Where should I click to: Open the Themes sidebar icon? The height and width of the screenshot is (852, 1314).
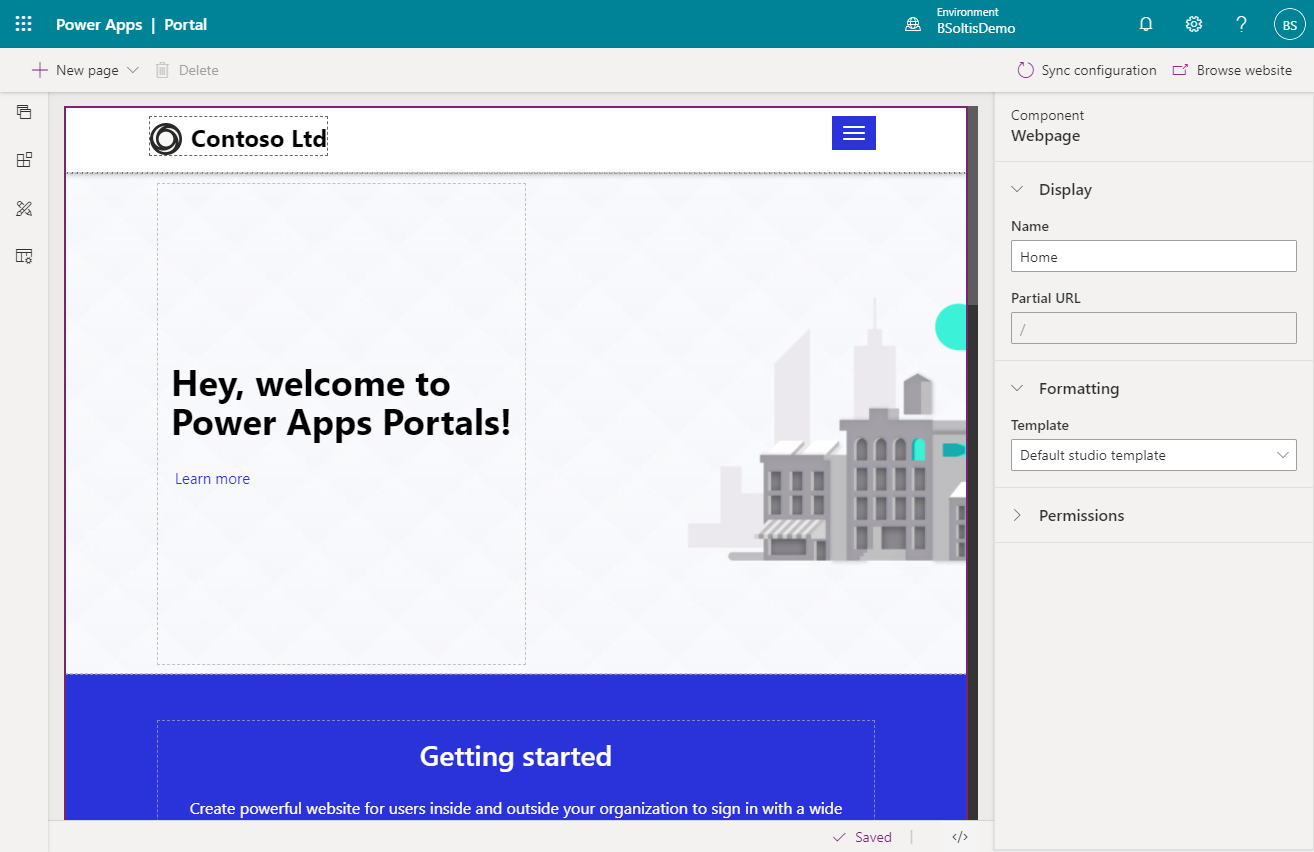point(24,208)
